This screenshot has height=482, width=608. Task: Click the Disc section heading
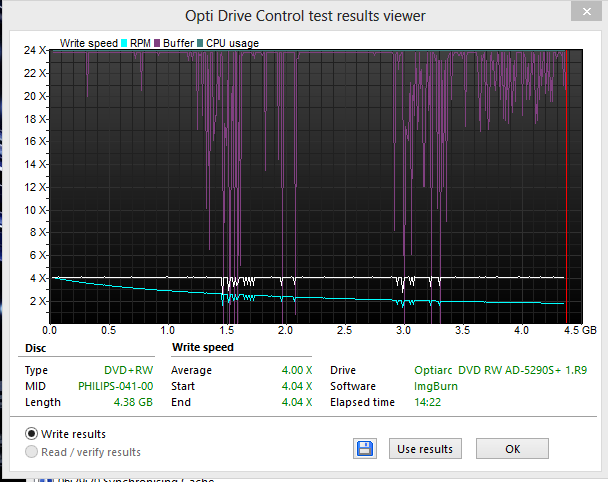point(35,348)
